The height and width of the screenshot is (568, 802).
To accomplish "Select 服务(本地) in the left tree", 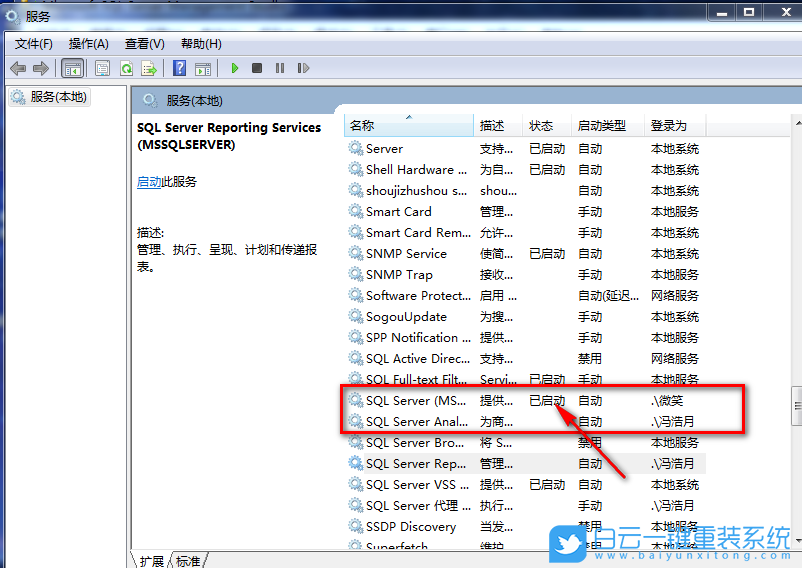I will [x=49, y=97].
